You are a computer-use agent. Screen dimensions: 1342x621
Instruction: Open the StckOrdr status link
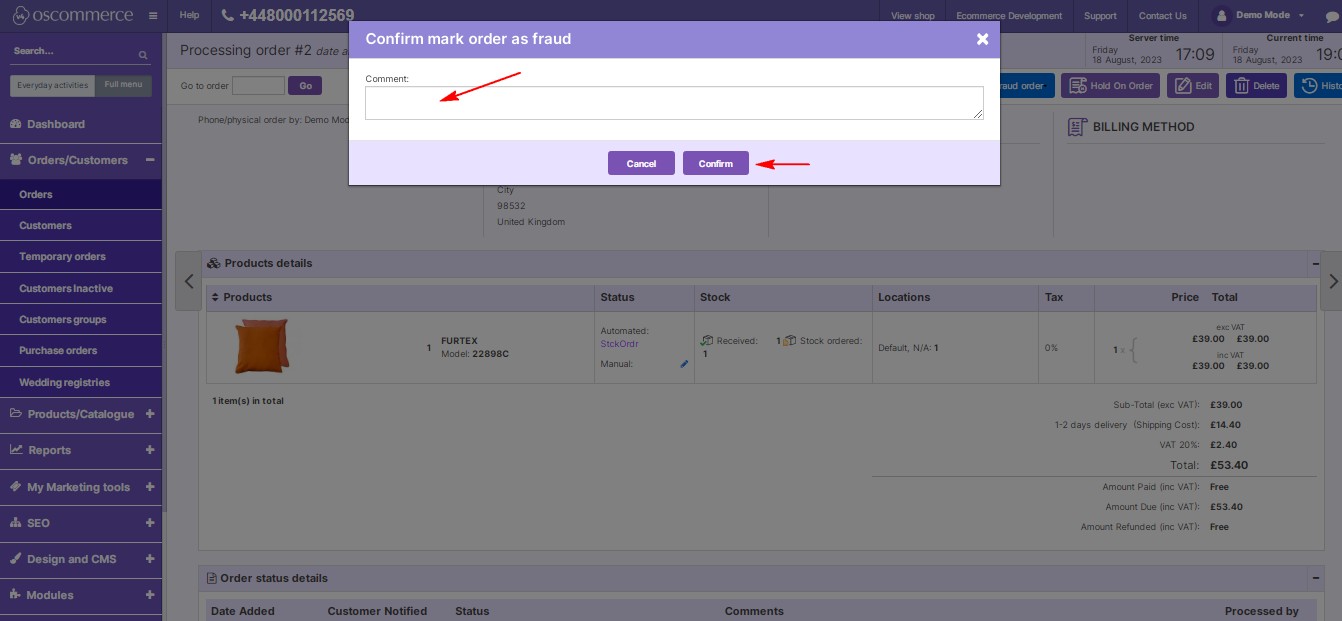pos(620,343)
